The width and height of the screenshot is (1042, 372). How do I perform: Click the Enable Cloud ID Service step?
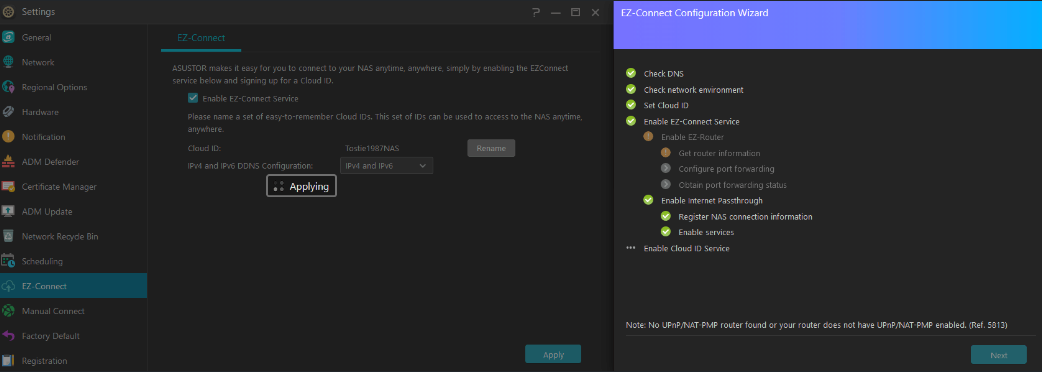coord(686,248)
